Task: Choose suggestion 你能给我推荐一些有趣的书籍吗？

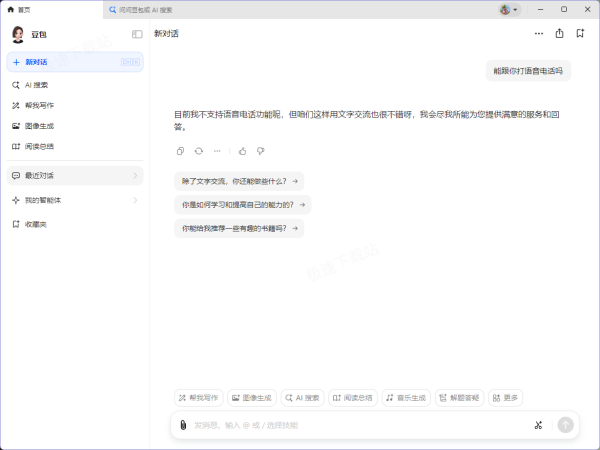Action: 239,228
